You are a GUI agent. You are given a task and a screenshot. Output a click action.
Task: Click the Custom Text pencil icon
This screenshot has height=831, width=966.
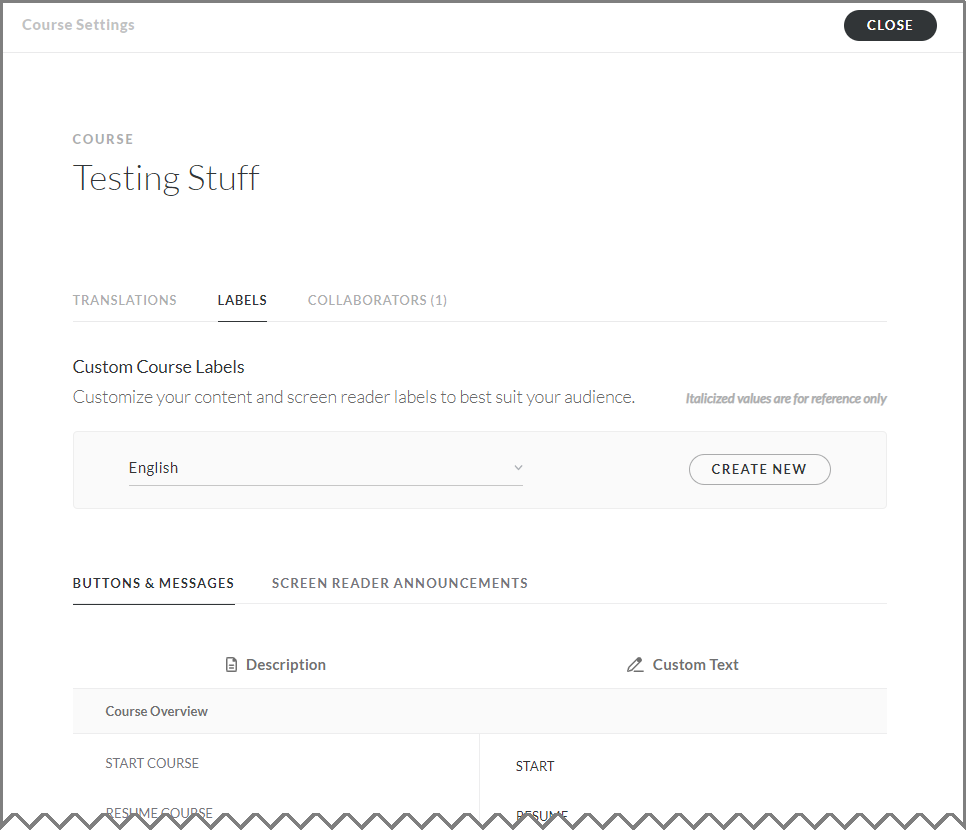(x=635, y=665)
